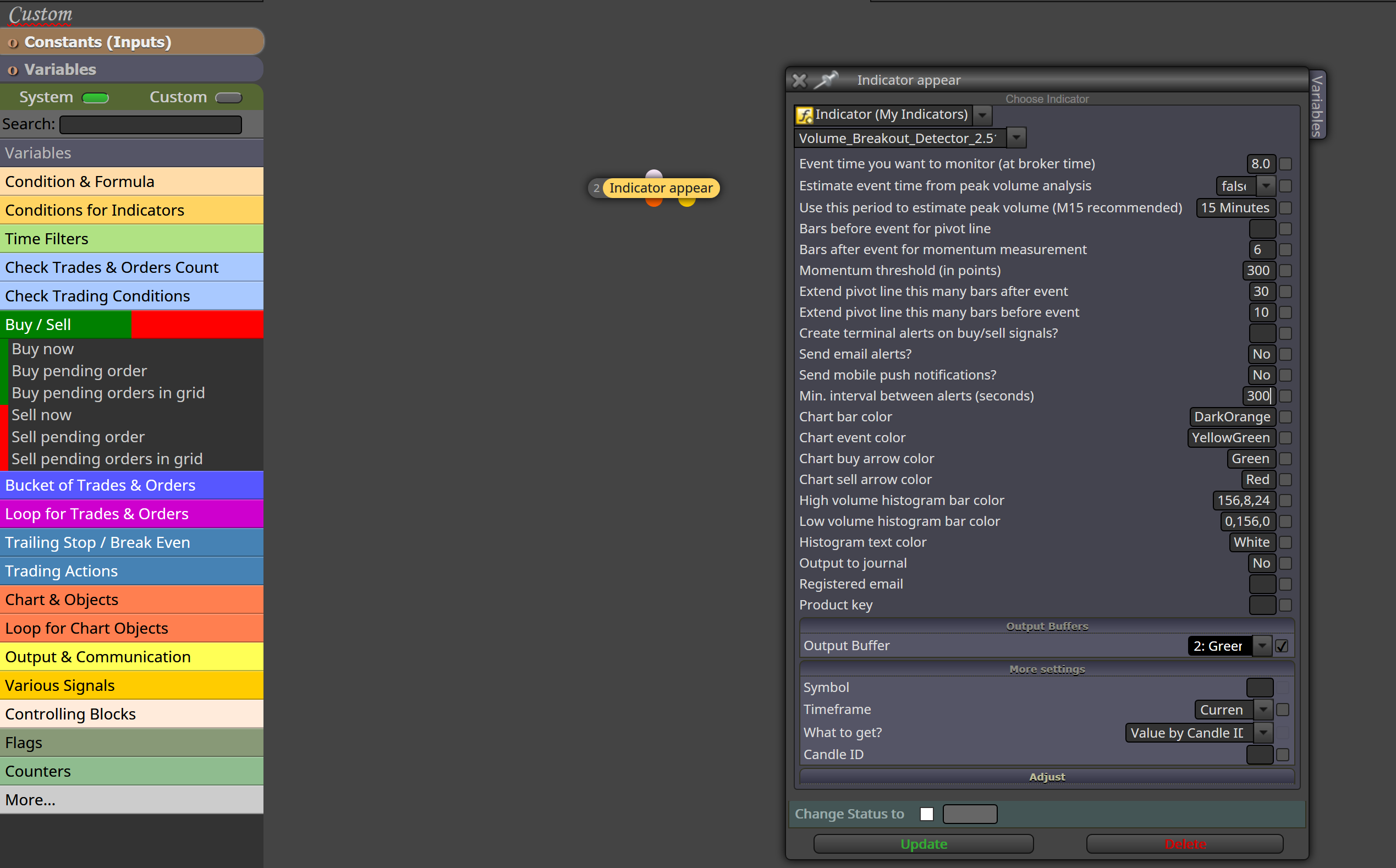Screen dimensions: 1396x868
Task: Click the Update button
Action: click(924, 844)
